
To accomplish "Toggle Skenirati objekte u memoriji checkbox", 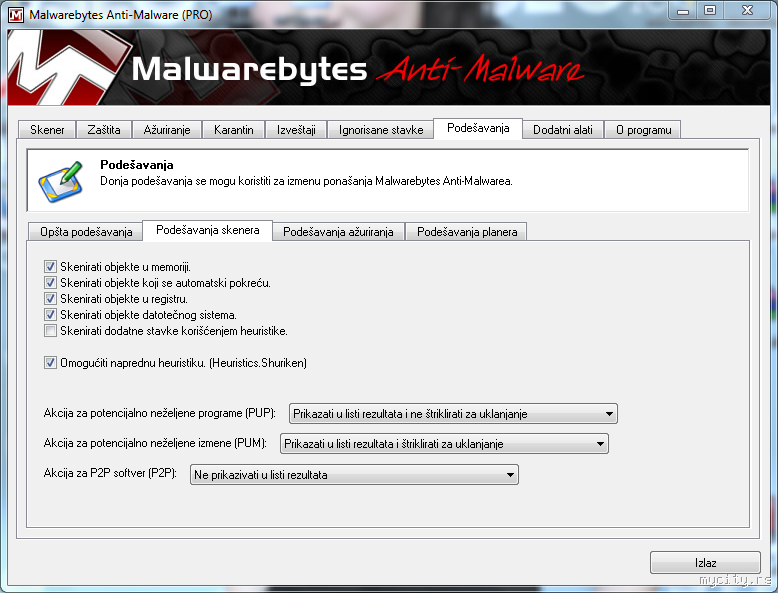I will pos(50,266).
